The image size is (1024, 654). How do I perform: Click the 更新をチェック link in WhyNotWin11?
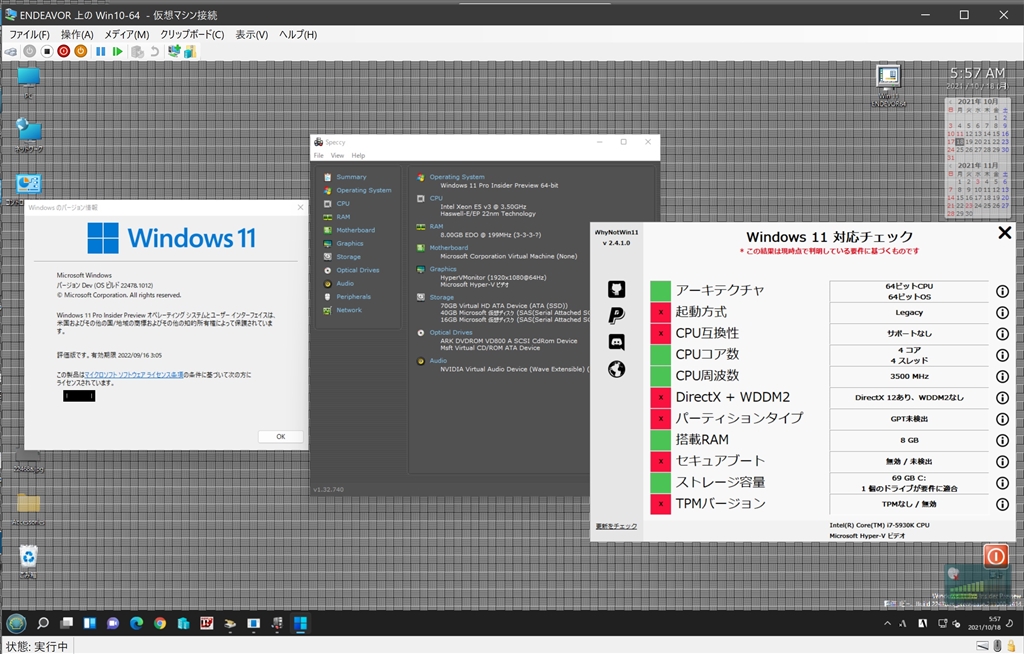coord(616,527)
